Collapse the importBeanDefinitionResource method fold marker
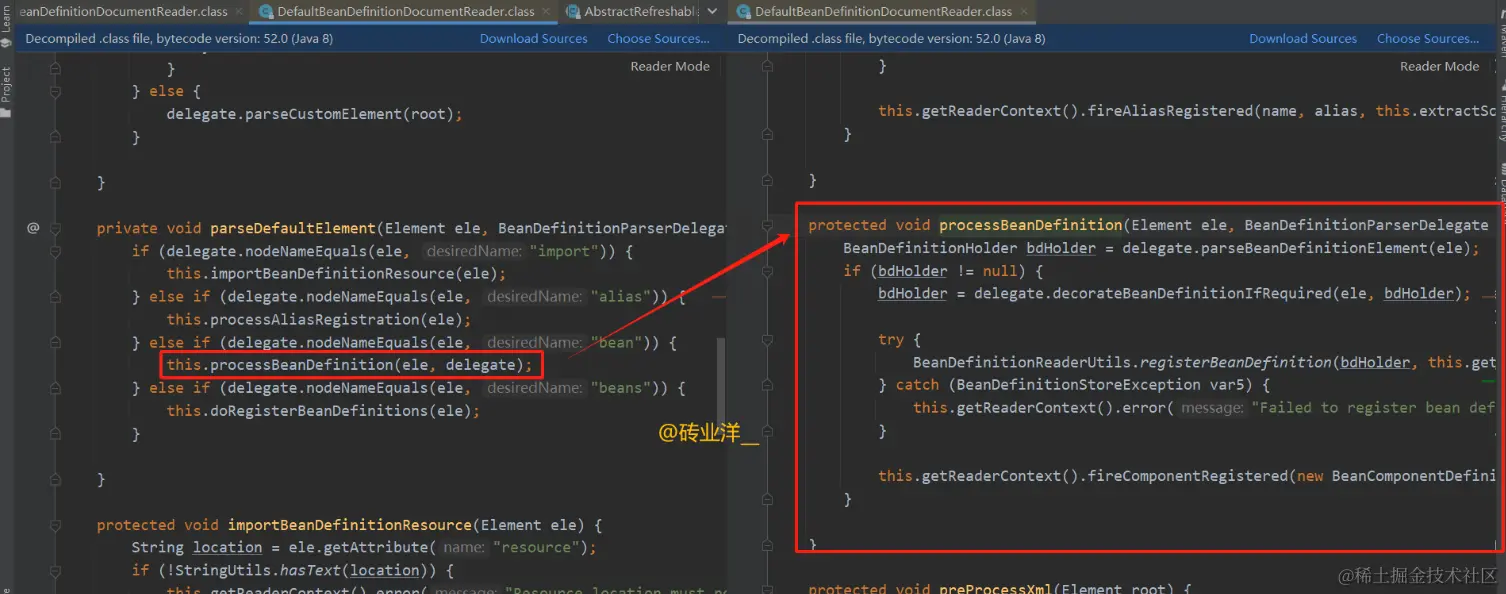Viewport: 1506px width, 594px height. tap(55, 525)
